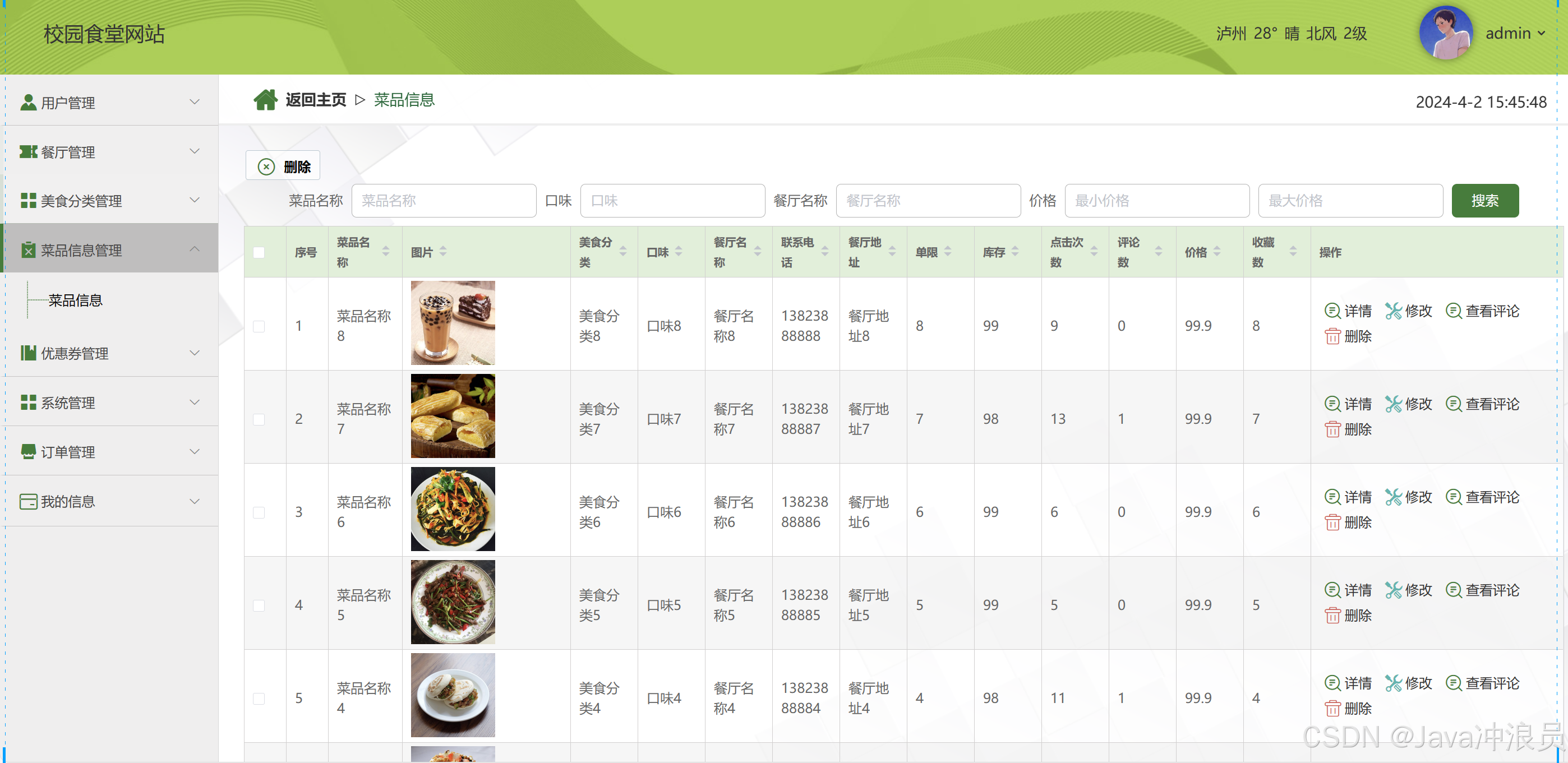Click the 菜品名称 search input field
The width and height of the screenshot is (1568, 763).
(444, 200)
